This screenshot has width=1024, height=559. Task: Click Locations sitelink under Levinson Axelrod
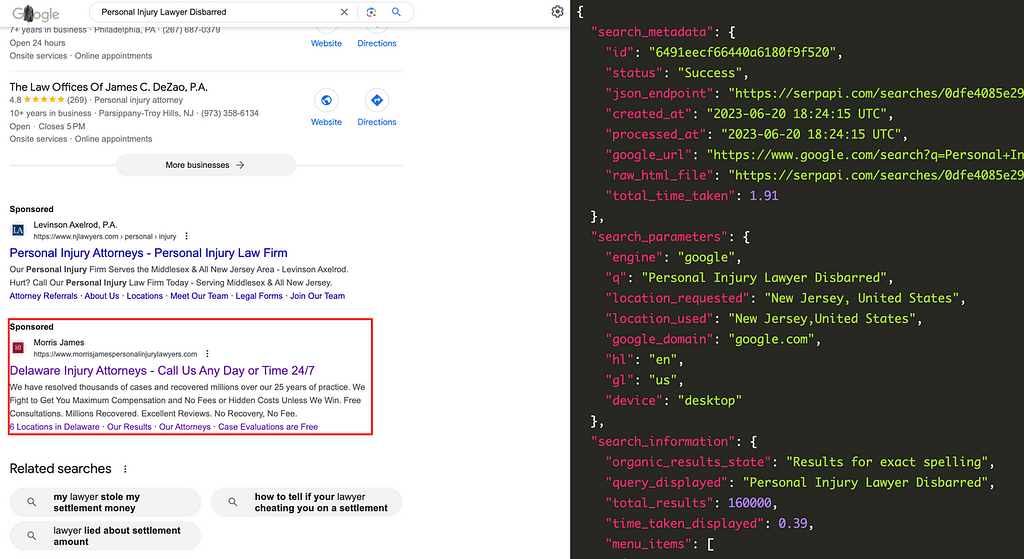[145, 296]
